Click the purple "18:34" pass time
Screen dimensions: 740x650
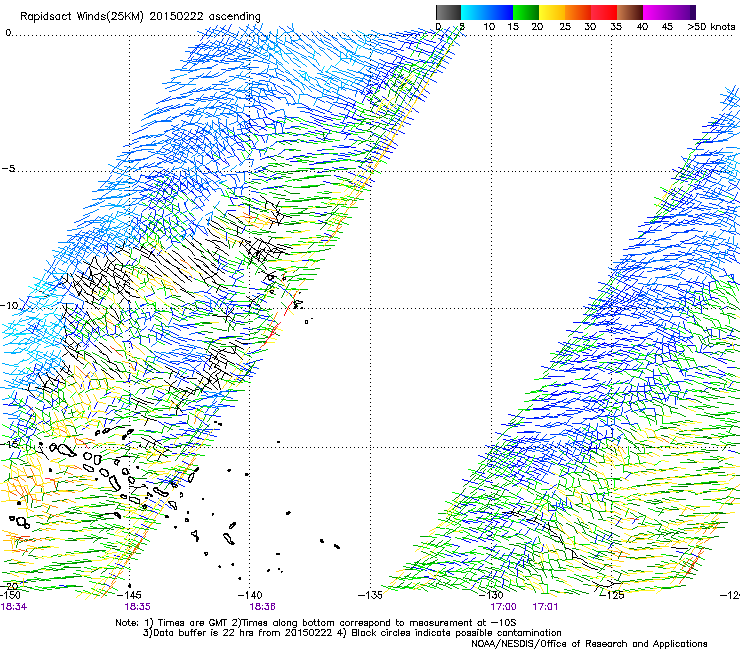click(14, 607)
